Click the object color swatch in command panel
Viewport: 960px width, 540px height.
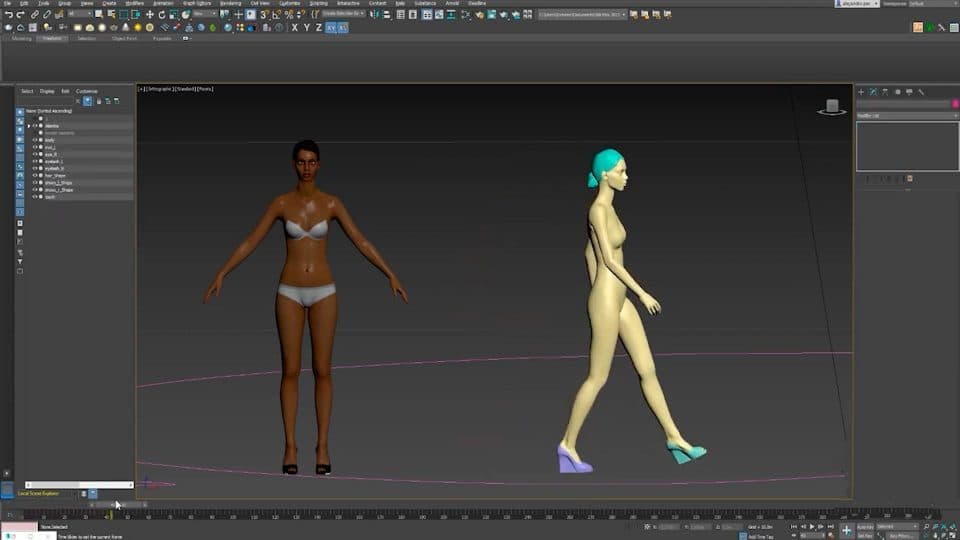(956, 104)
